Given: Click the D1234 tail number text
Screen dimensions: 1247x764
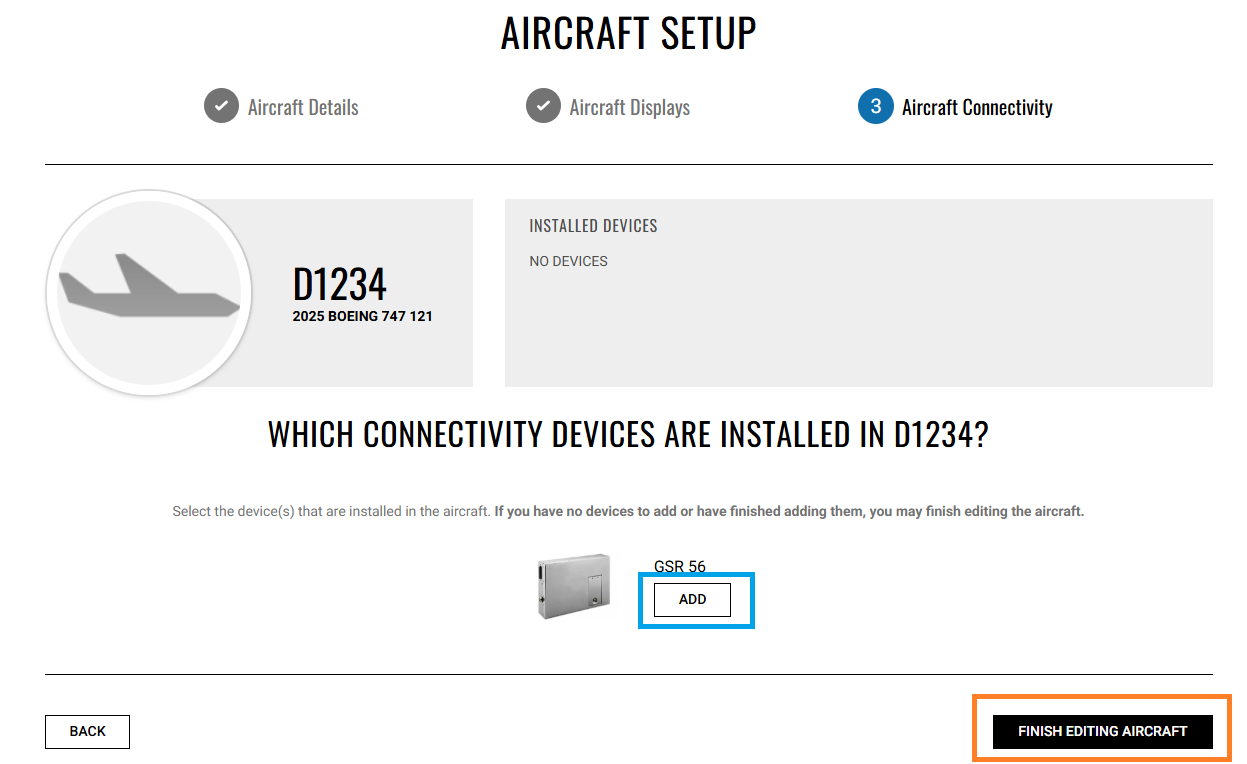Looking at the screenshot, I should 339,284.
